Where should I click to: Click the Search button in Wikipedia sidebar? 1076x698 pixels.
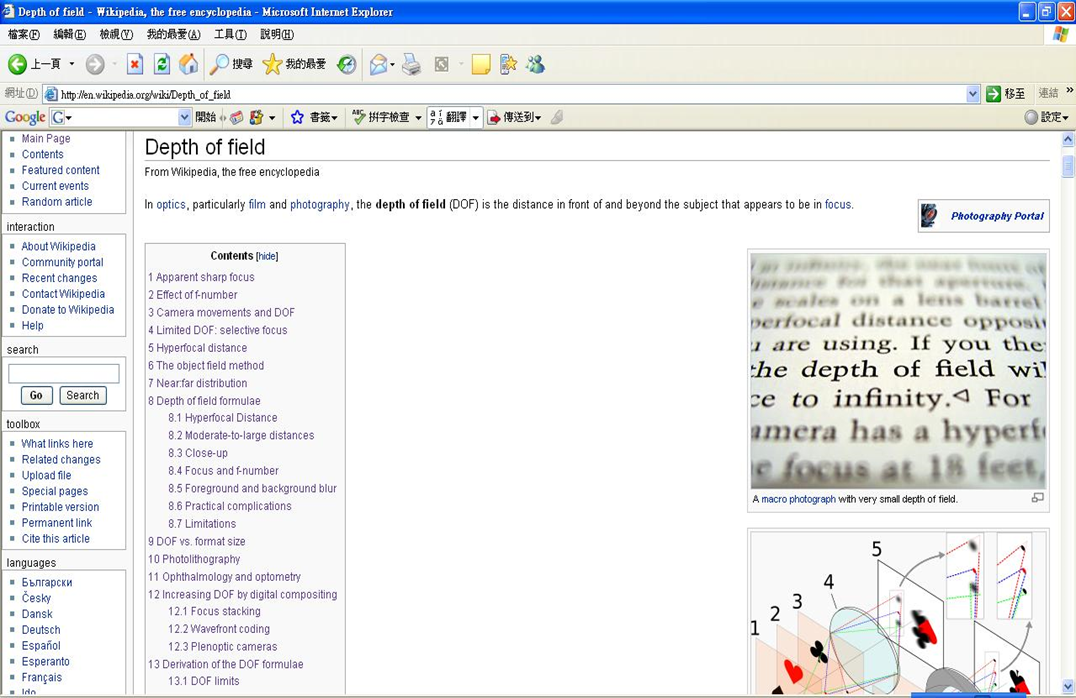[x=83, y=395]
